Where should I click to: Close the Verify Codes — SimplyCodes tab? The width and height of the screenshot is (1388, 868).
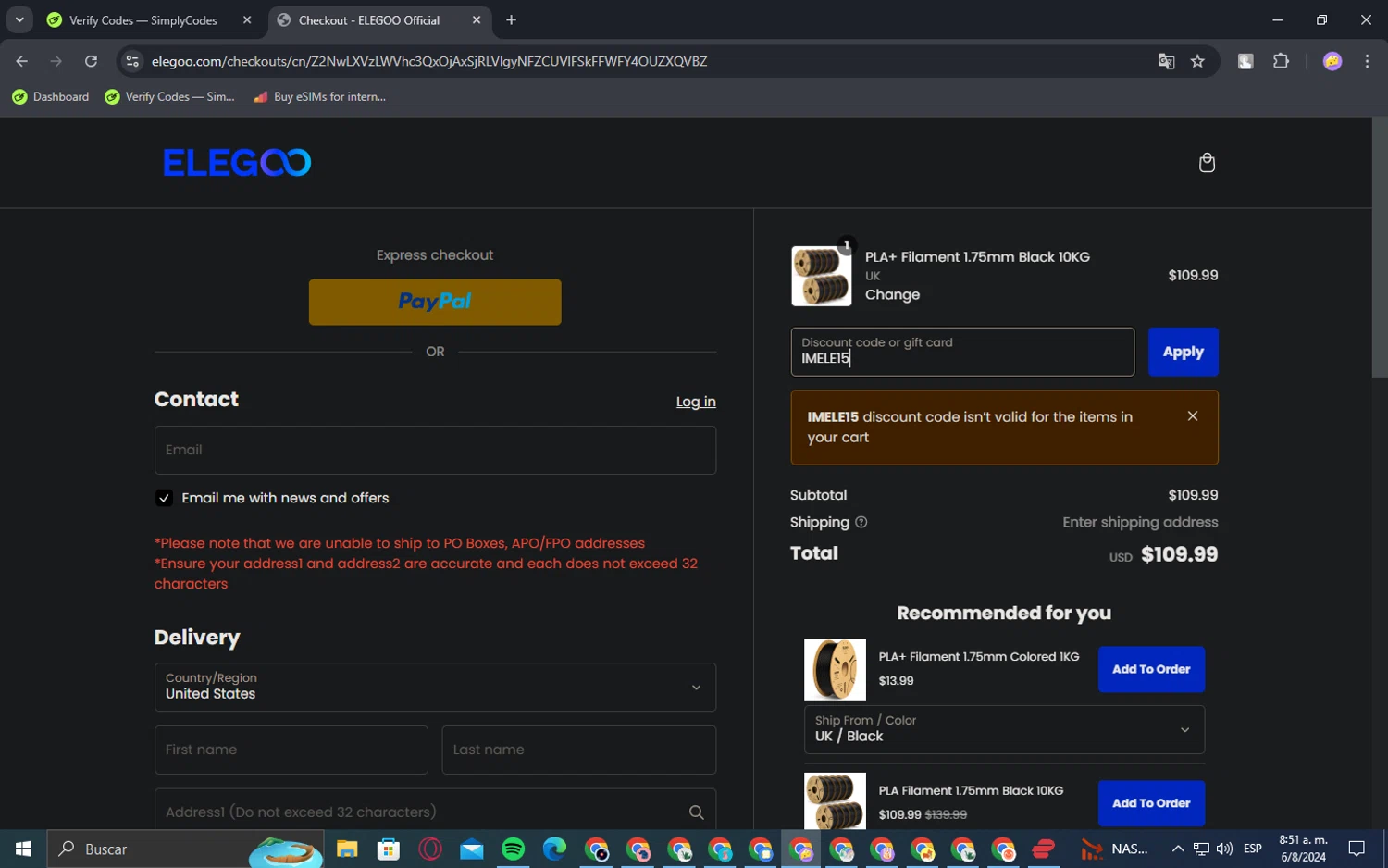point(247,20)
